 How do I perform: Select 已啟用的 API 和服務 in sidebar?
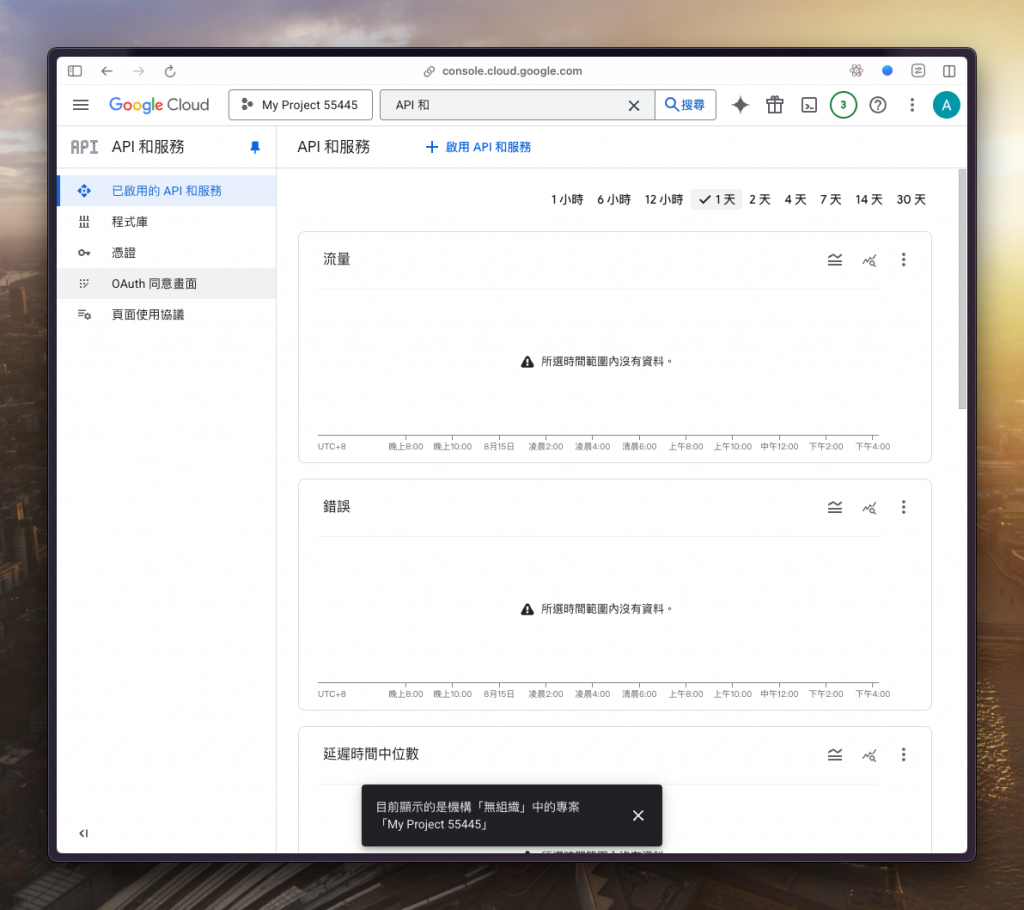(167, 191)
